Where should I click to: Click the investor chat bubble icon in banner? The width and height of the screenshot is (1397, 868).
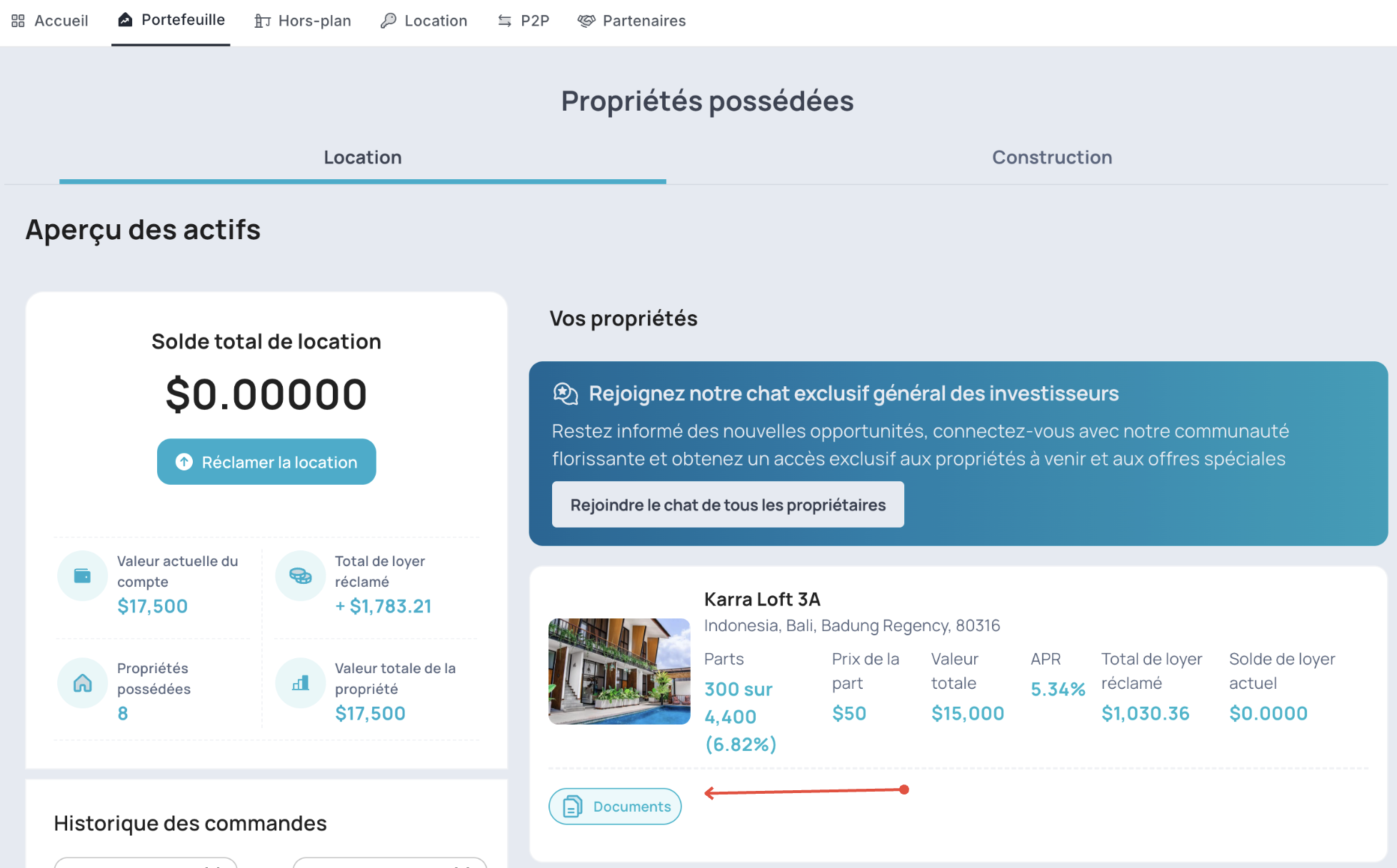coord(565,393)
